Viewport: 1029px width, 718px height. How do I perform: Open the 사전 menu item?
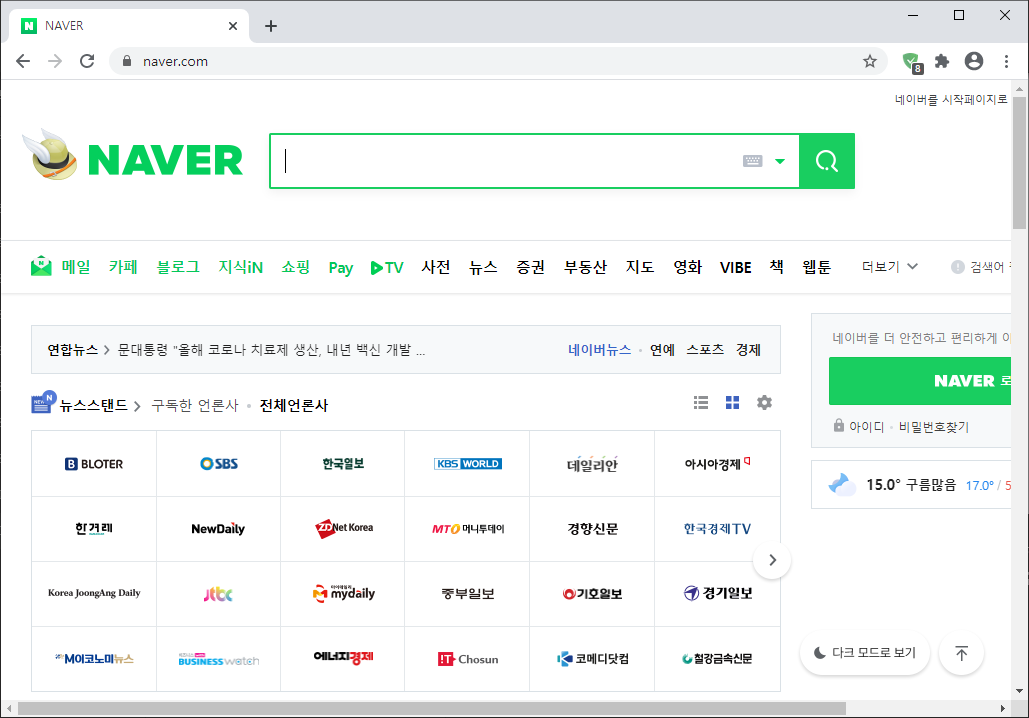click(436, 266)
